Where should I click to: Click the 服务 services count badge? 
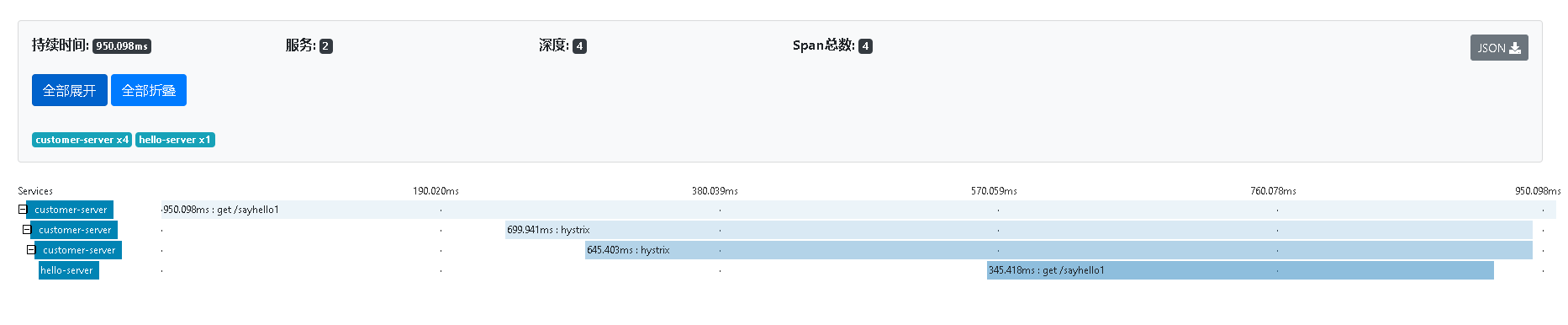(x=326, y=46)
